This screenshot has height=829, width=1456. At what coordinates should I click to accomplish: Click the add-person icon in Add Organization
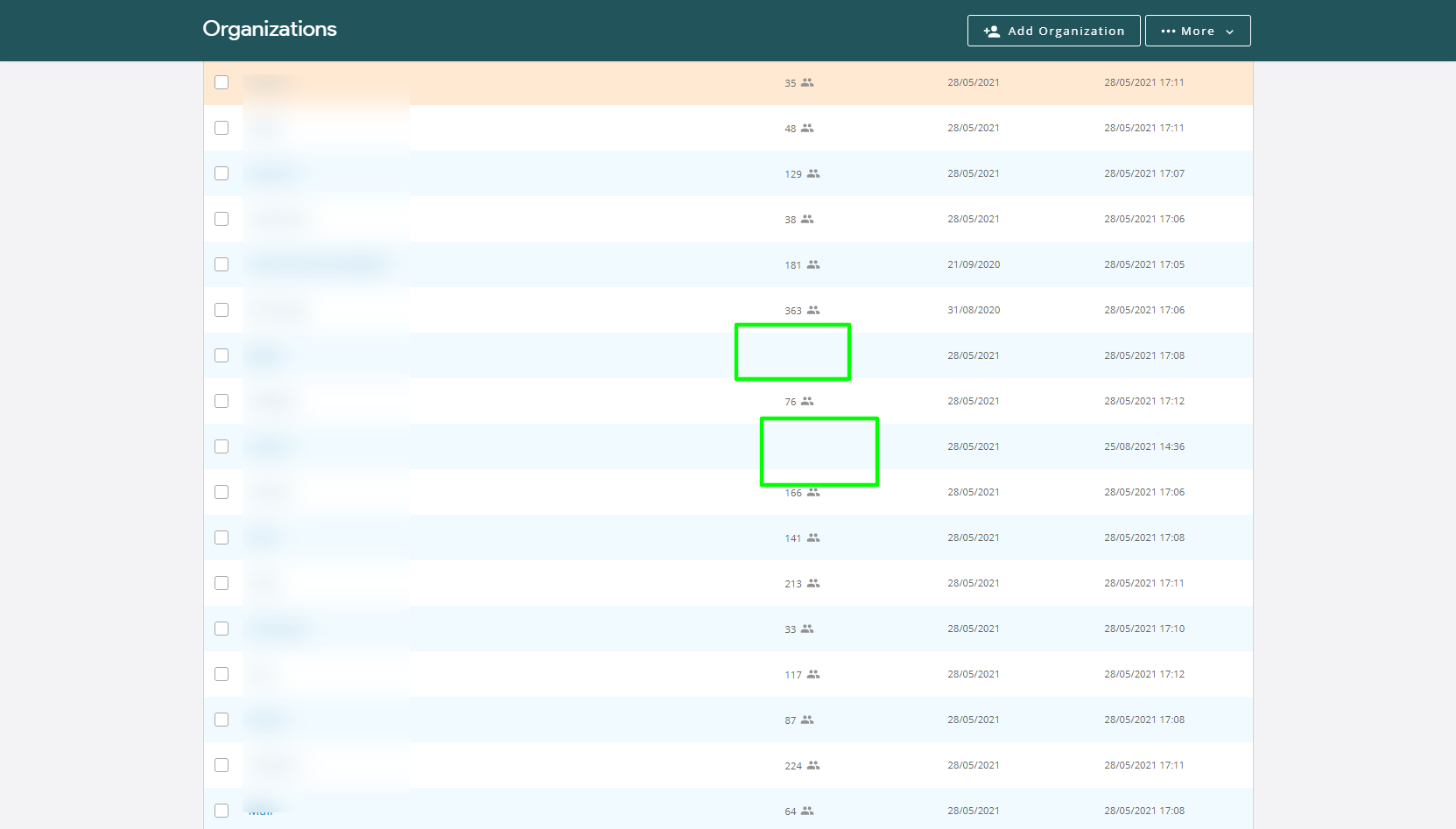click(991, 31)
